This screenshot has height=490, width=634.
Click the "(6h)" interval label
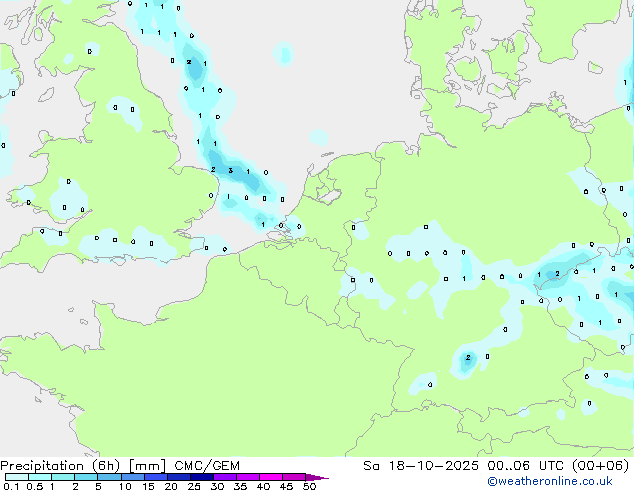[x=106, y=466]
